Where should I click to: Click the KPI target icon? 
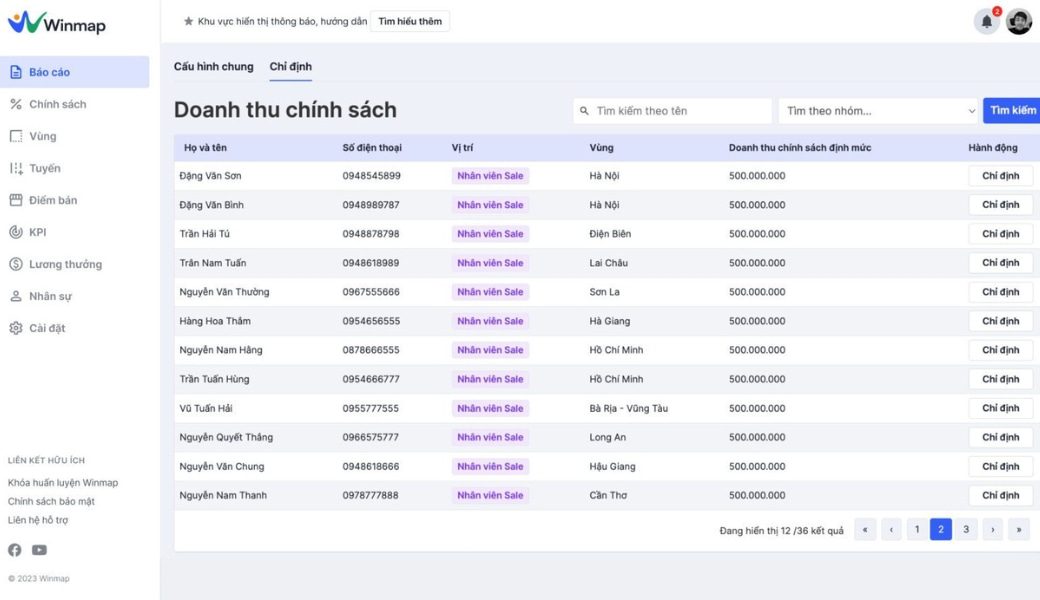point(16,232)
